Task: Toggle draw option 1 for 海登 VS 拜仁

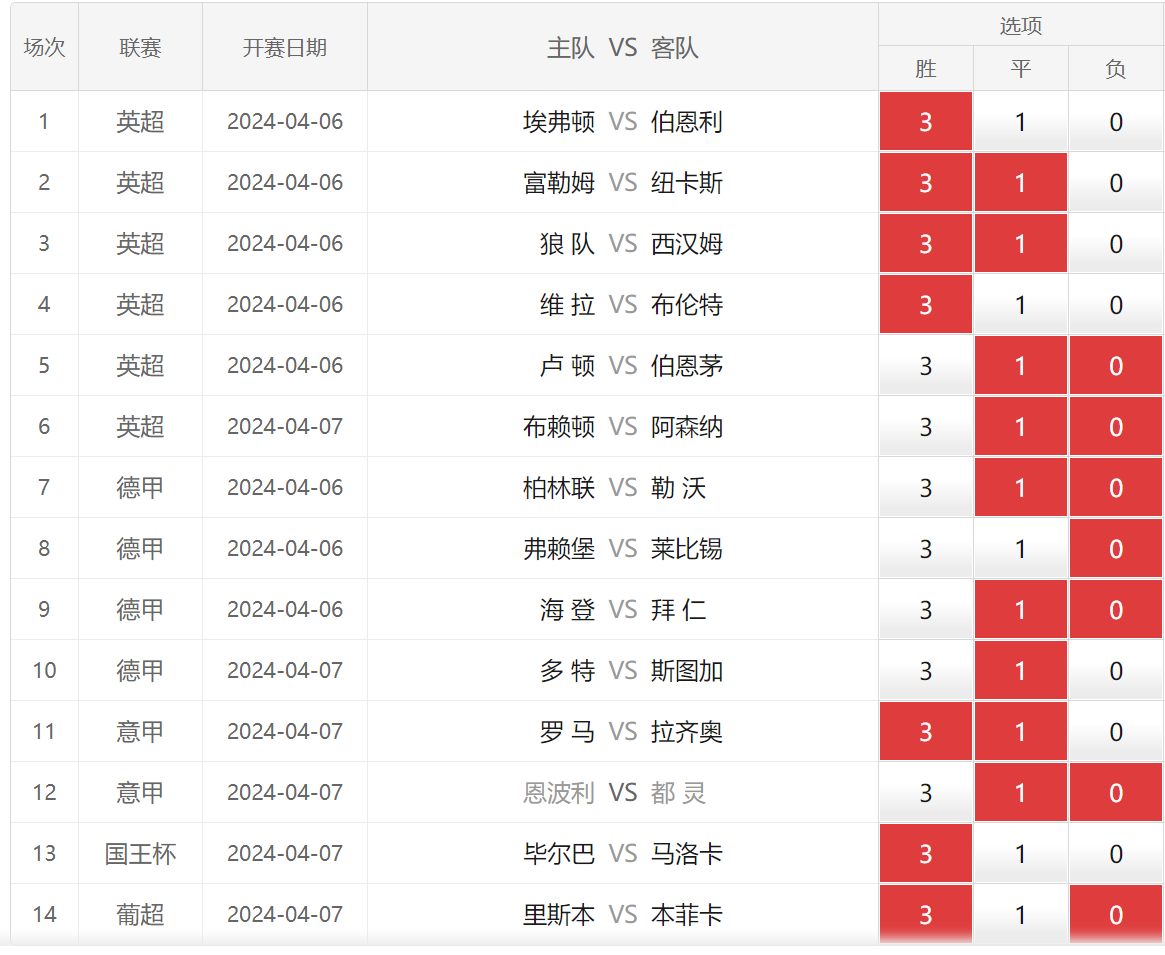Action: 1020,609
